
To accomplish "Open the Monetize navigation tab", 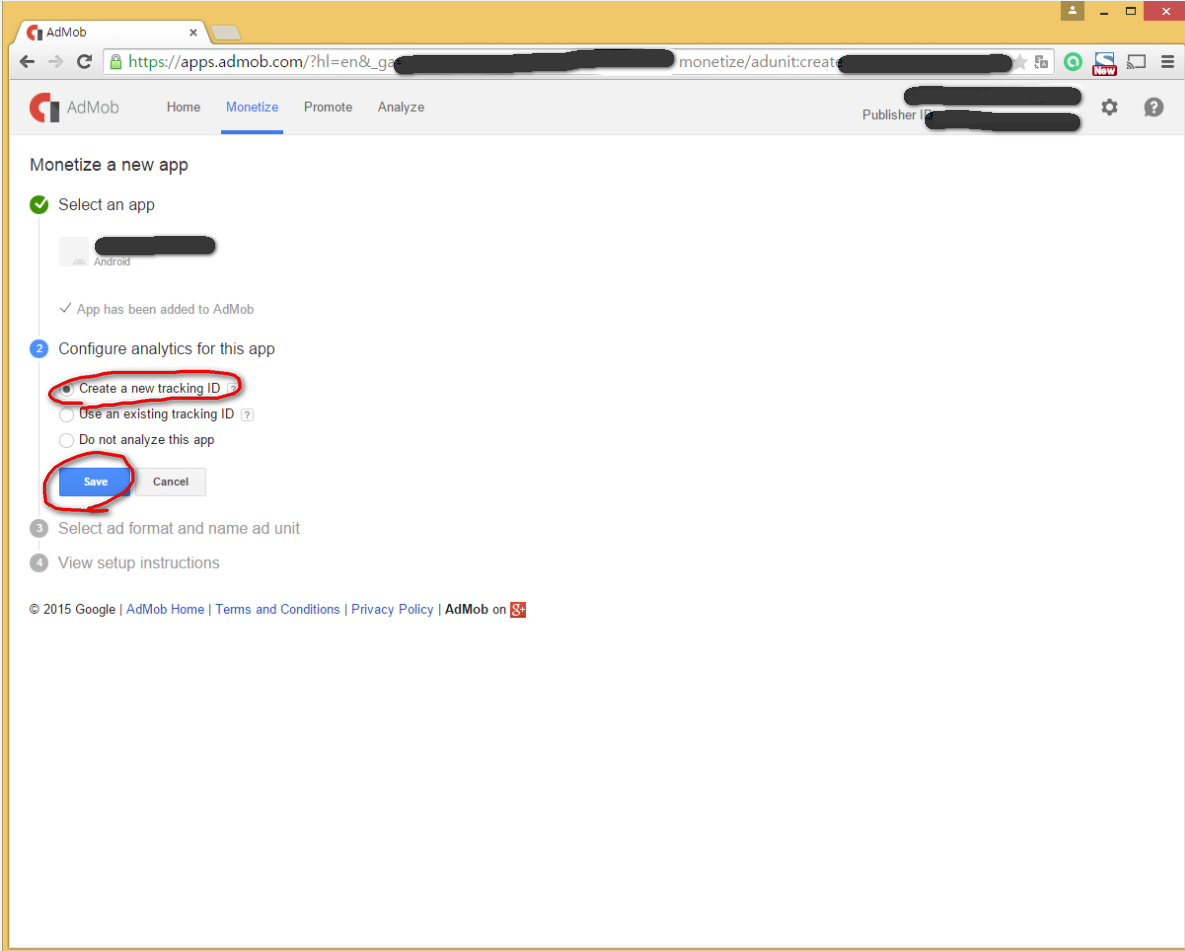I will point(252,107).
